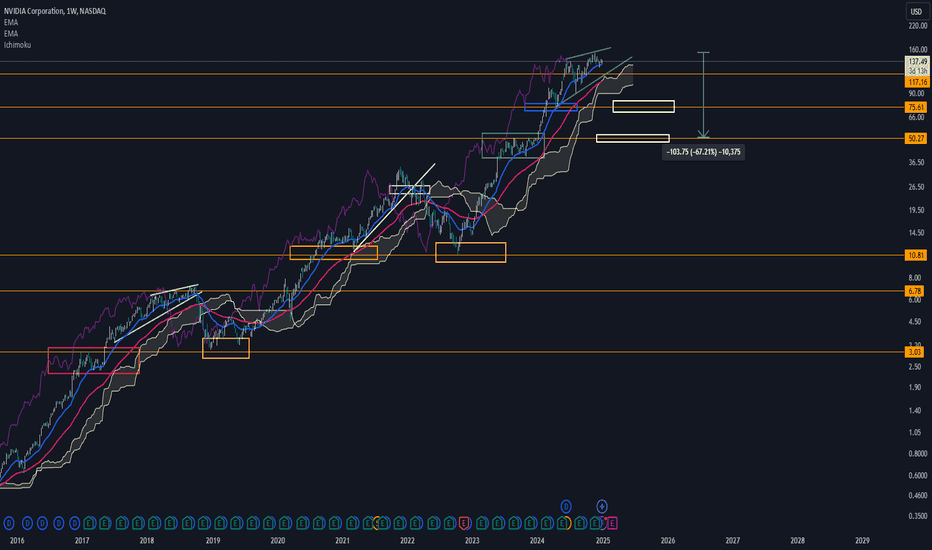Screen dimensions: 932x550
Task: Click the orange split marker in mid-2021
Action: 376,523
